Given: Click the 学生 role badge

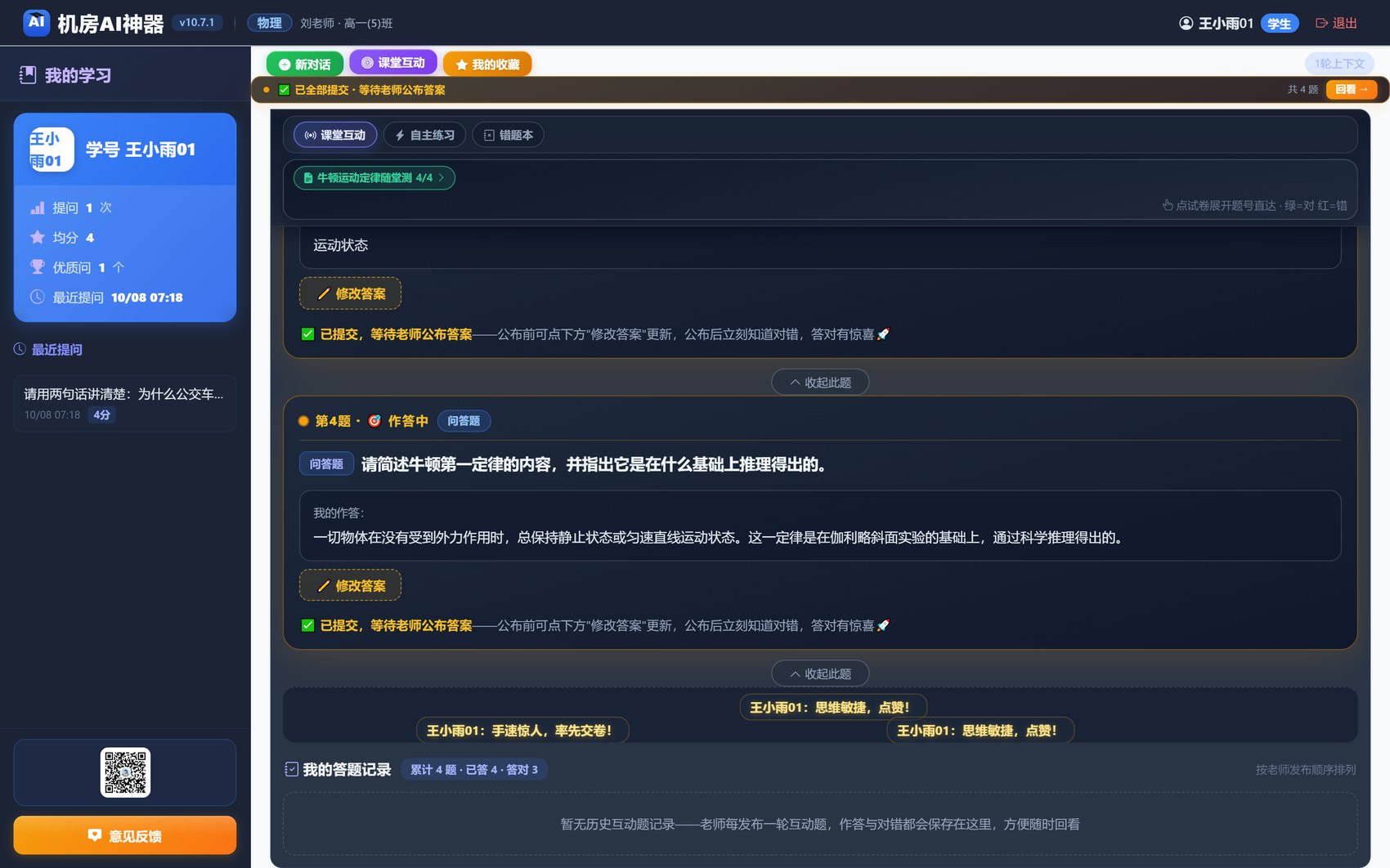Looking at the screenshot, I should [1279, 23].
